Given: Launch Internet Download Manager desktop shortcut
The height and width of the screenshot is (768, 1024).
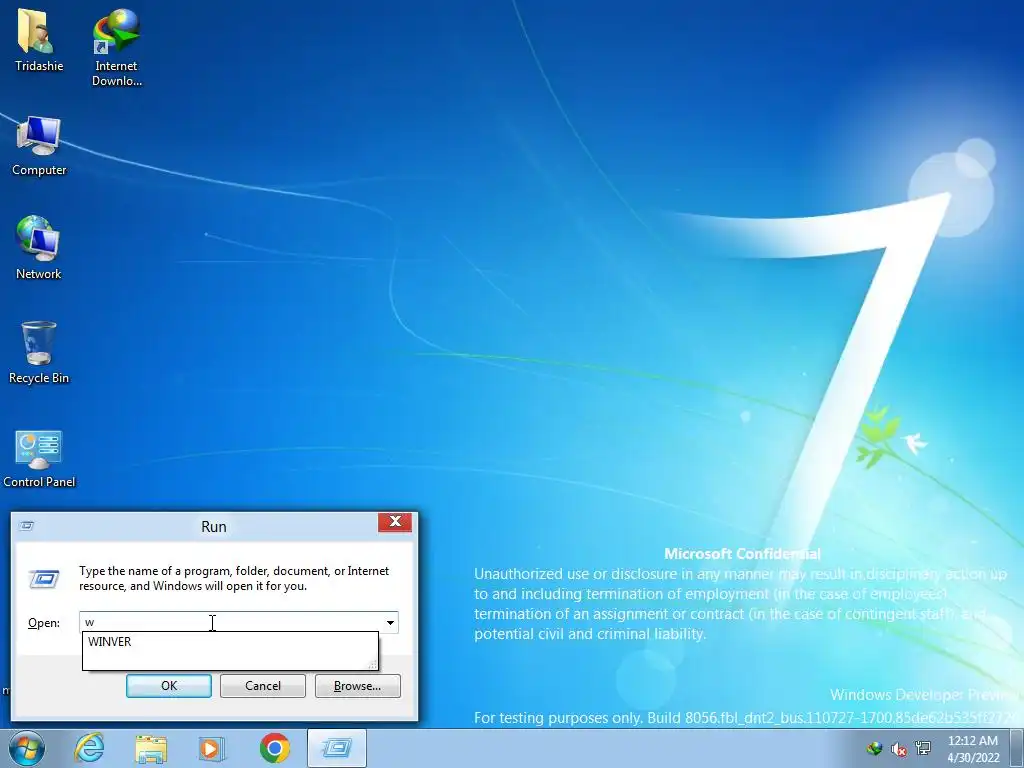Looking at the screenshot, I should point(116,46).
